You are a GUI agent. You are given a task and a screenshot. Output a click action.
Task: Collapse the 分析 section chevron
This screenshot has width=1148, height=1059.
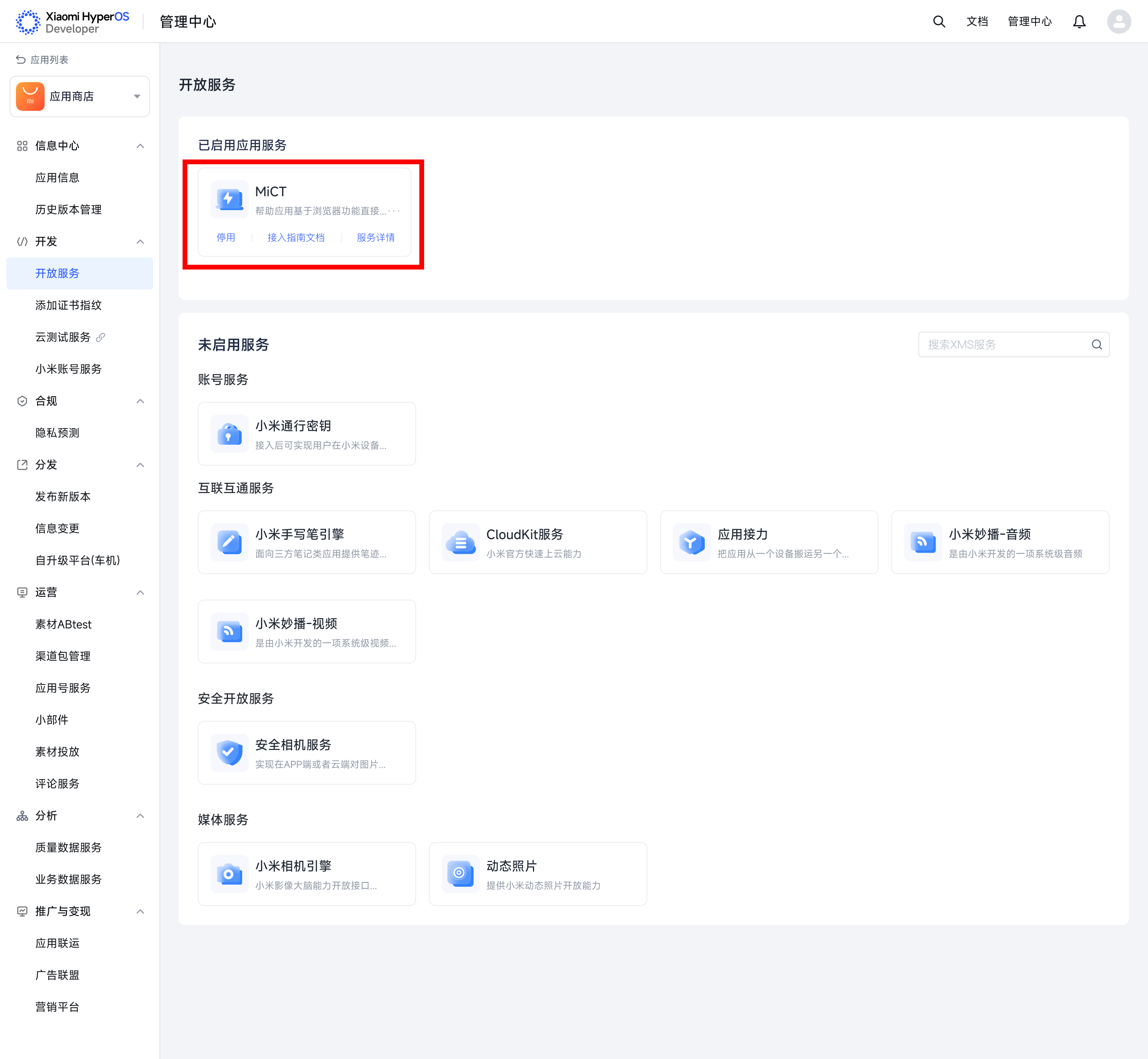[140, 815]
